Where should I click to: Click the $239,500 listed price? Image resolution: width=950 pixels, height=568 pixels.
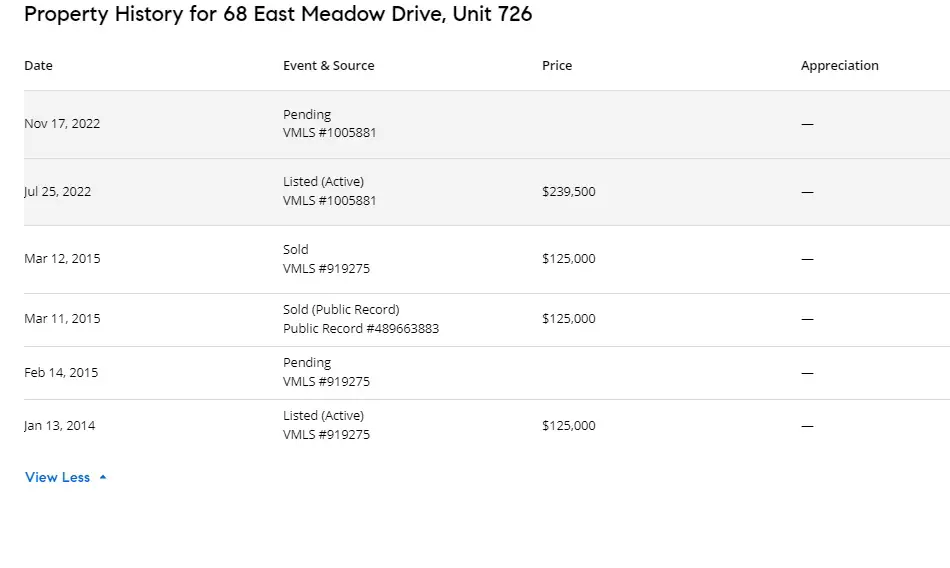click(569, 192)
